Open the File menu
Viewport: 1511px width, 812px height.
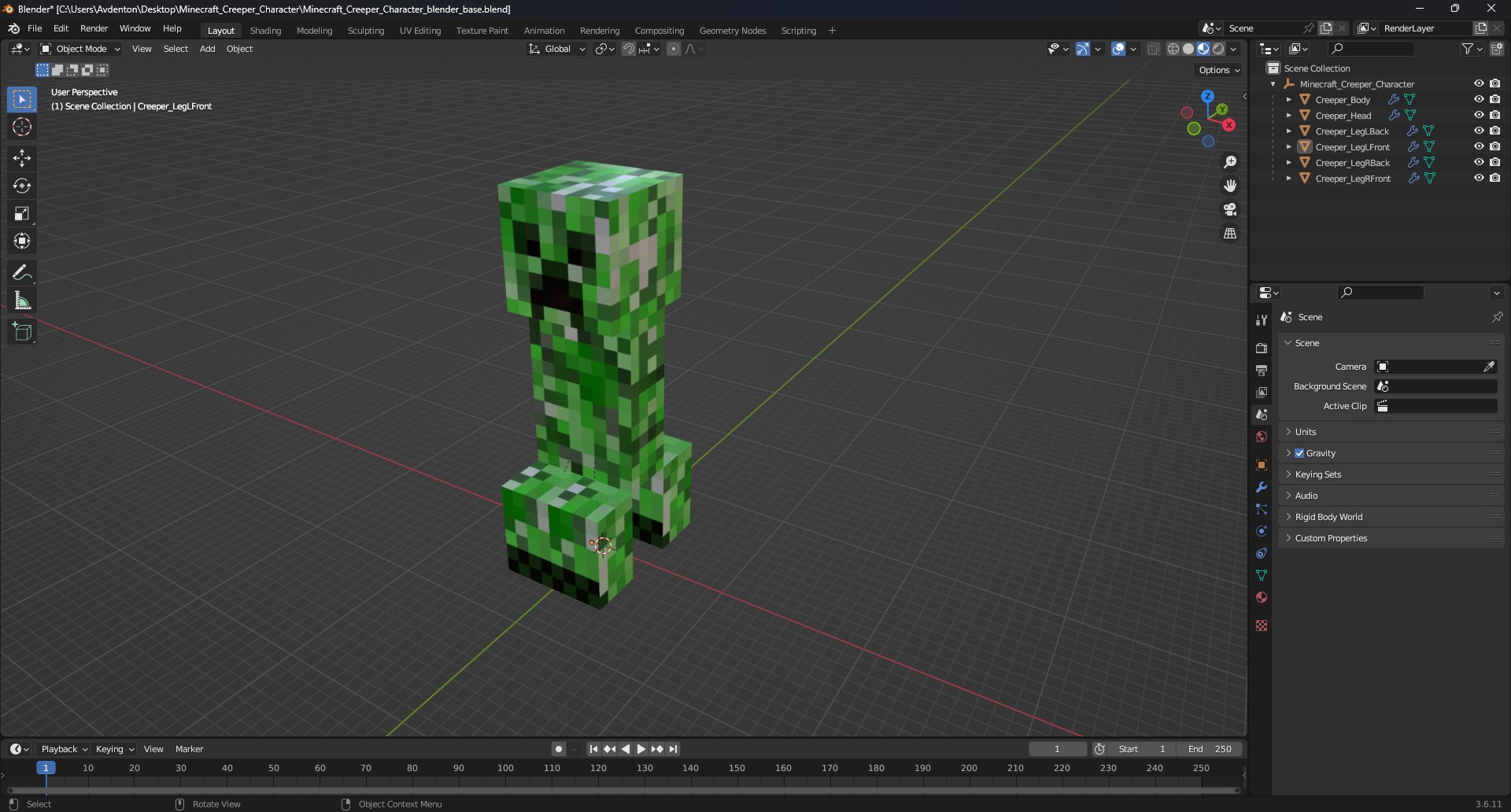(x=35, y=28)
